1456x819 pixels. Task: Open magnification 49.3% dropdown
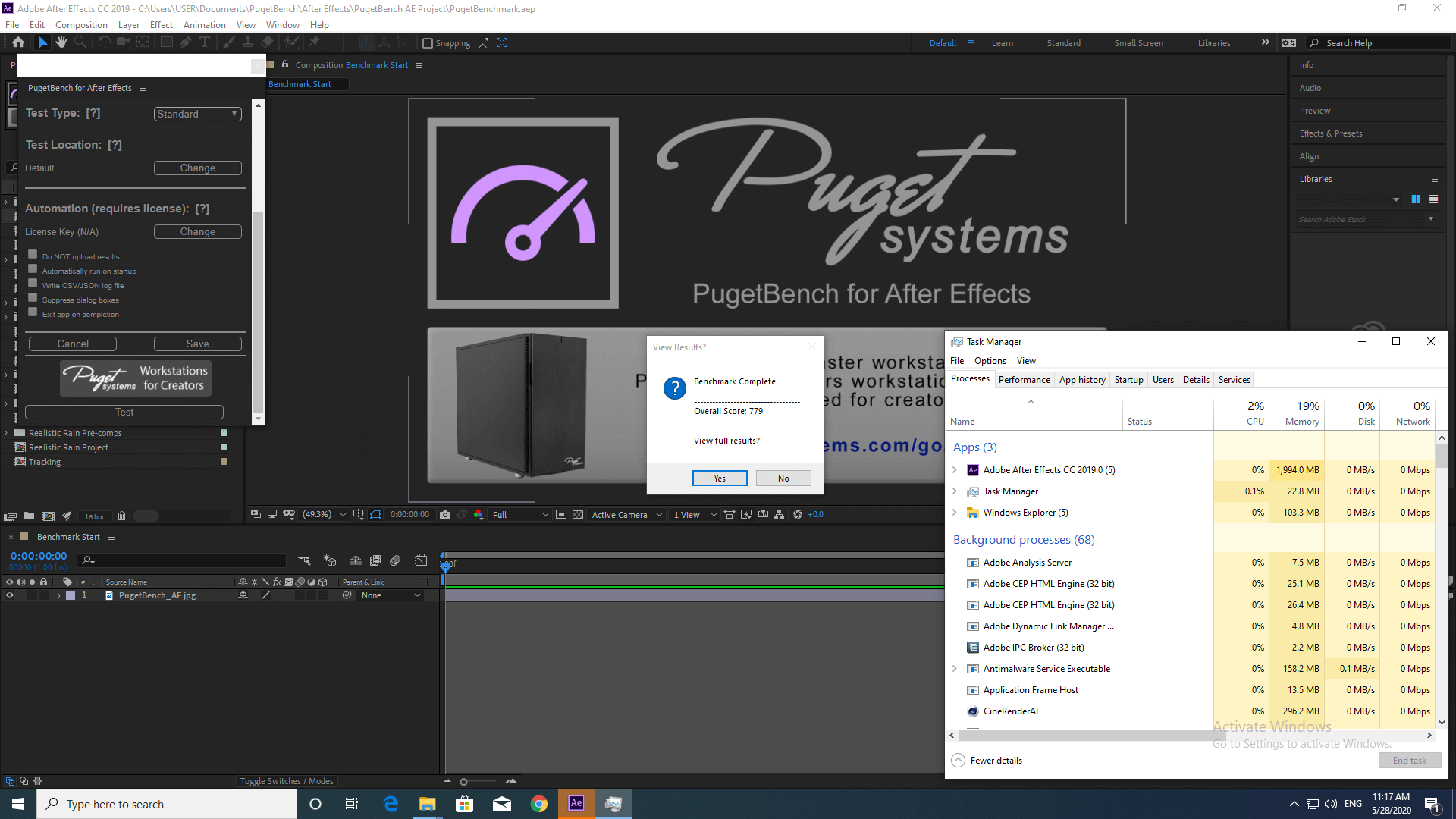pos(324,515)
